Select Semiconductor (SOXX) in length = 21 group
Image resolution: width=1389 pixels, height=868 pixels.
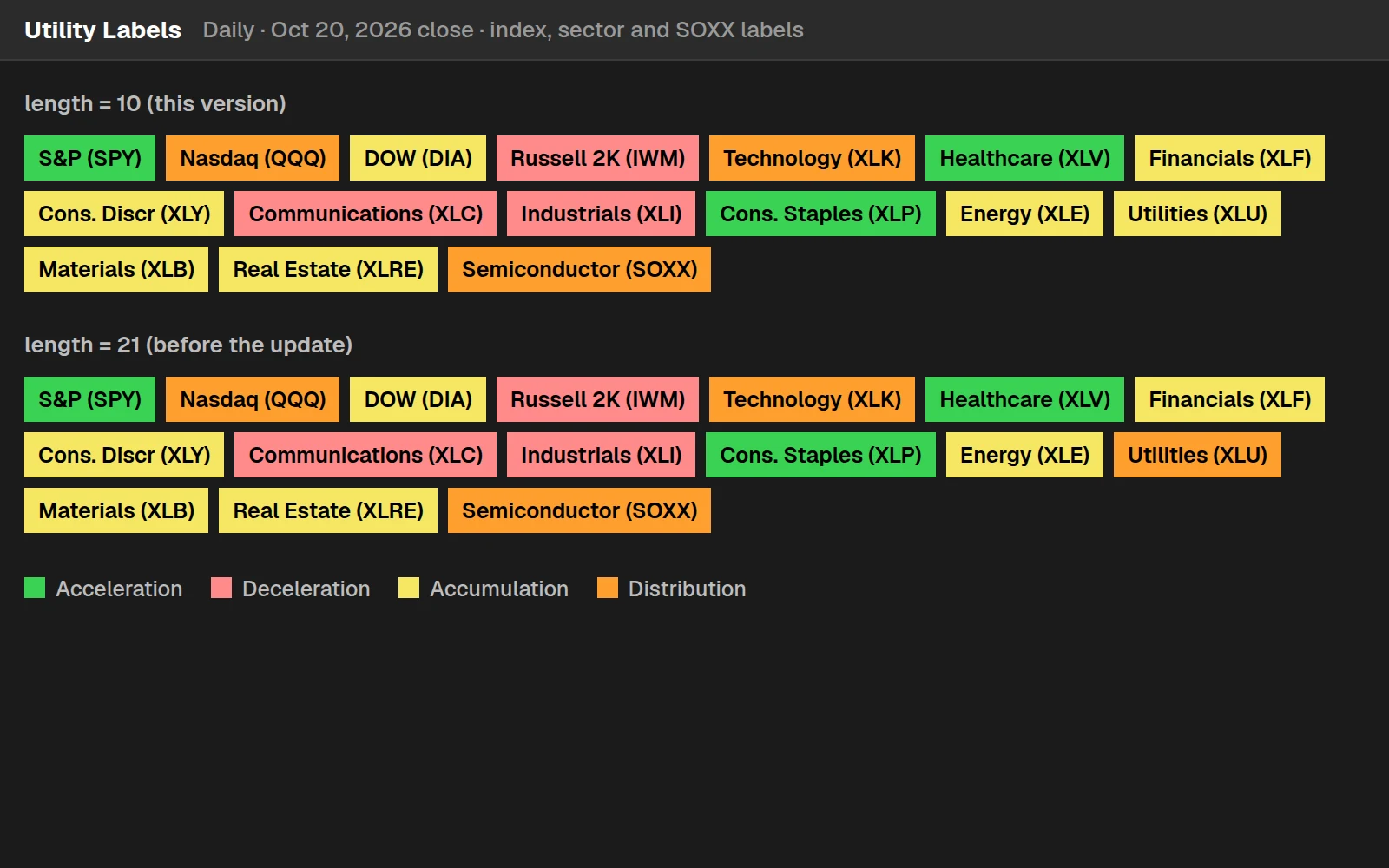[x=579, y=510]
